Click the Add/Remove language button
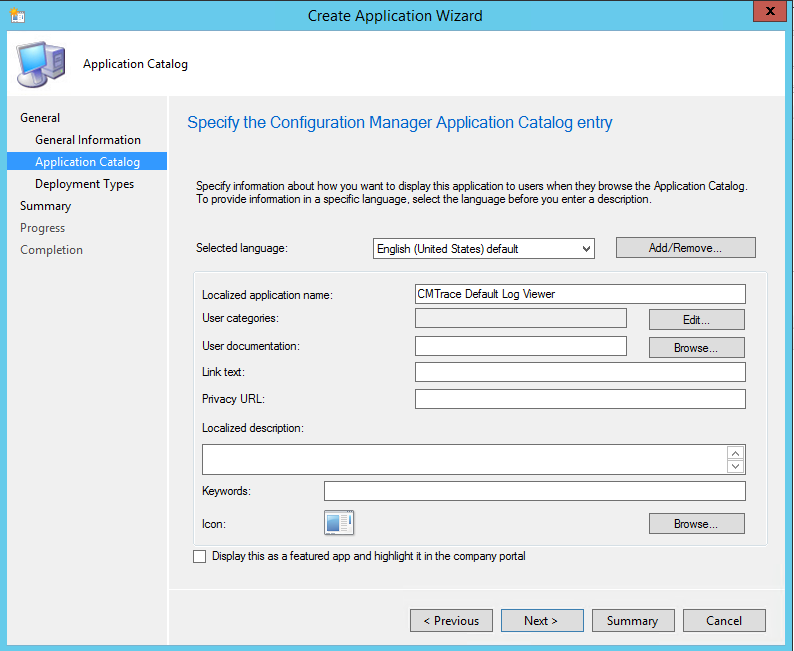 click(685, 248)
